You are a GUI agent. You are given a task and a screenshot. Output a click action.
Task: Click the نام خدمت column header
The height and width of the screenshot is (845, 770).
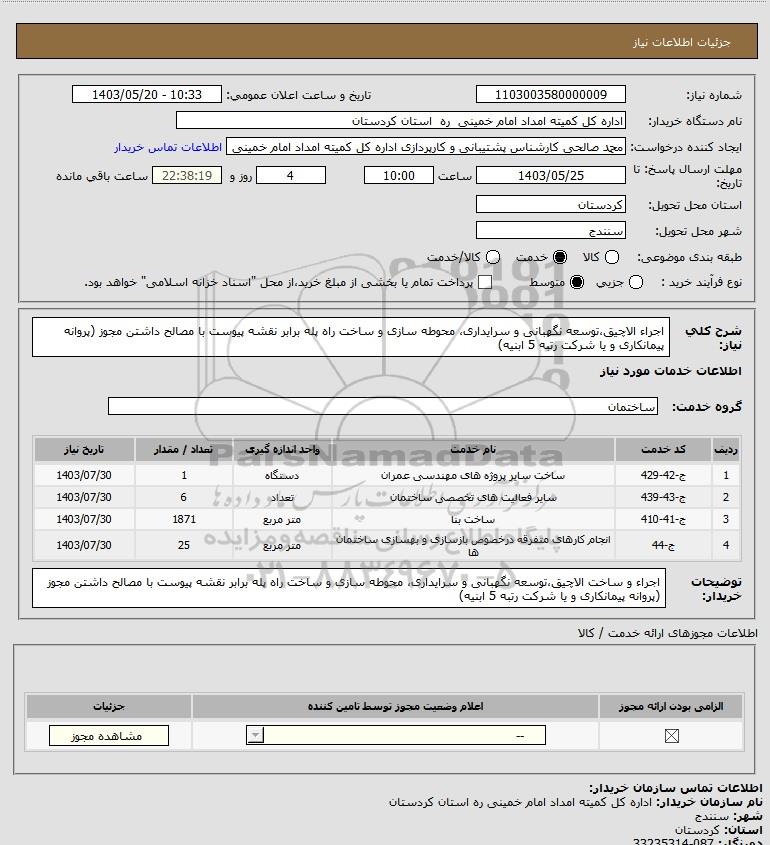[x=473, y=449]
